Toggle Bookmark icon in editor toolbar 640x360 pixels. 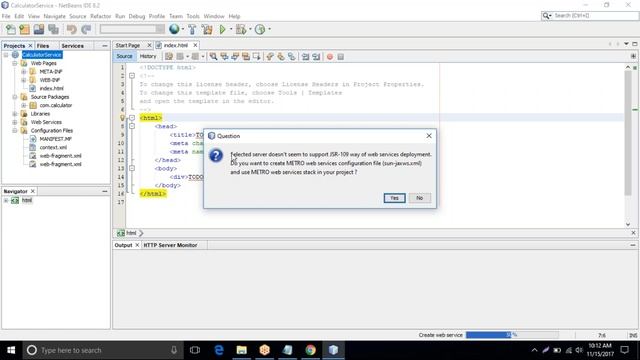coord(291,57)
